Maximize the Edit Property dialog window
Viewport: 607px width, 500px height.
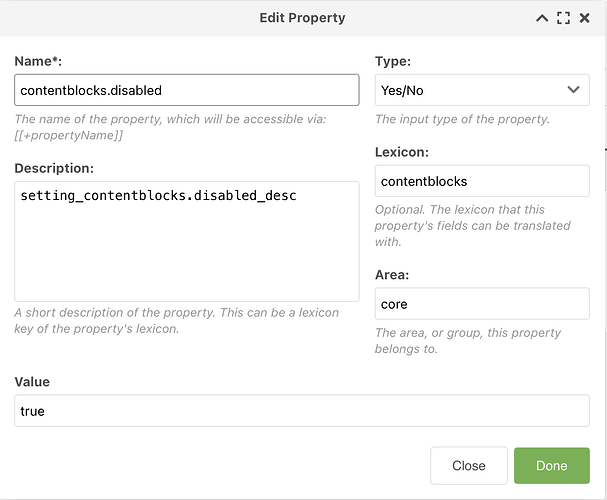563,18
